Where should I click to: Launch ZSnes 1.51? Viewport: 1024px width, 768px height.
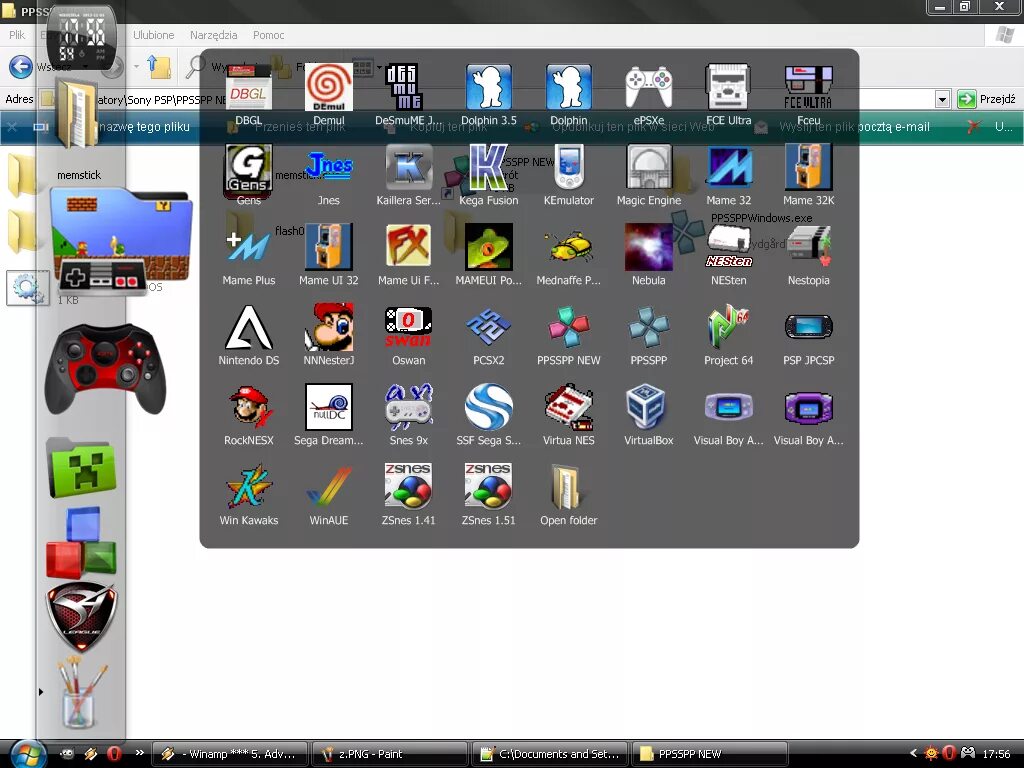(x=488, y=488)
